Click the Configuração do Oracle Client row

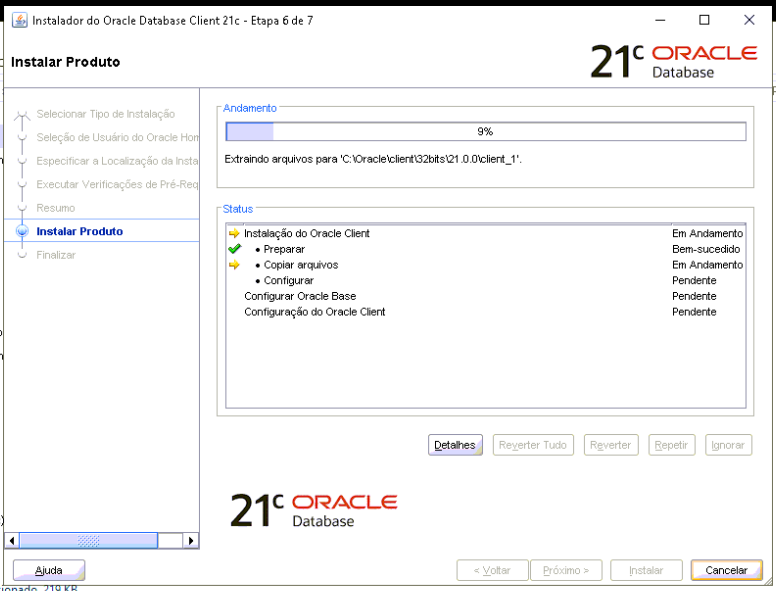point(485,312)
